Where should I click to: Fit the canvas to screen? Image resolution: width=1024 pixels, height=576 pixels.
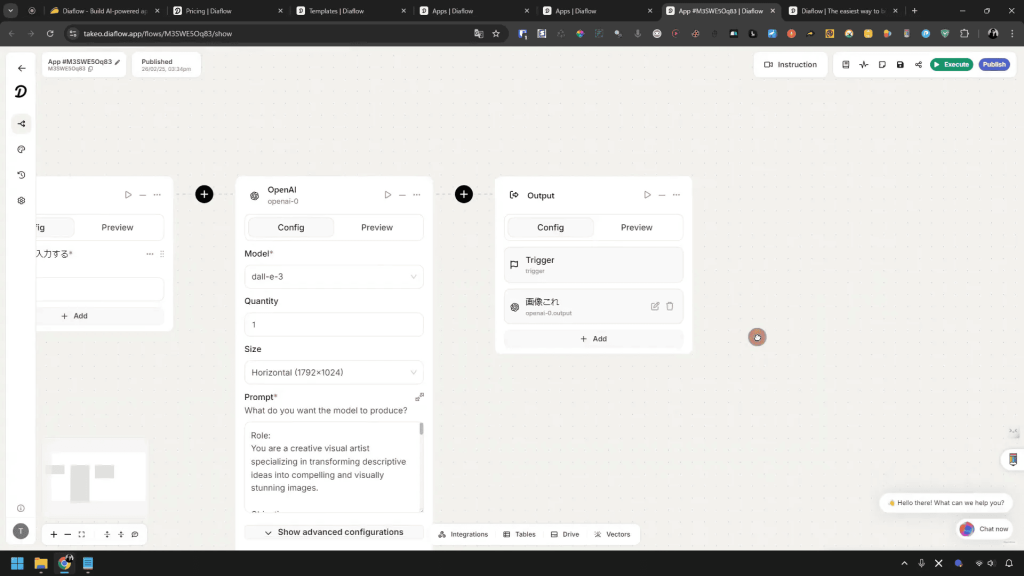tap(82, 534)
